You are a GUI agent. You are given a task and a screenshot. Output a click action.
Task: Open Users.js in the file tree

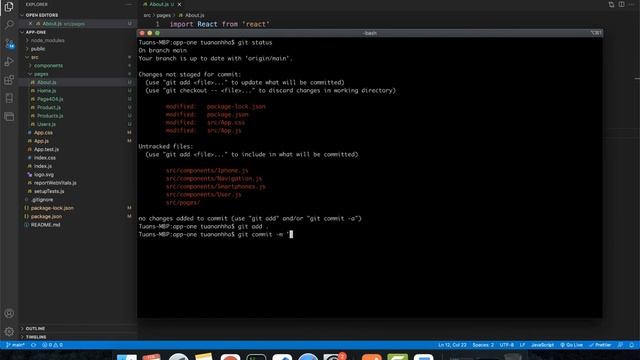click(47, 124)
